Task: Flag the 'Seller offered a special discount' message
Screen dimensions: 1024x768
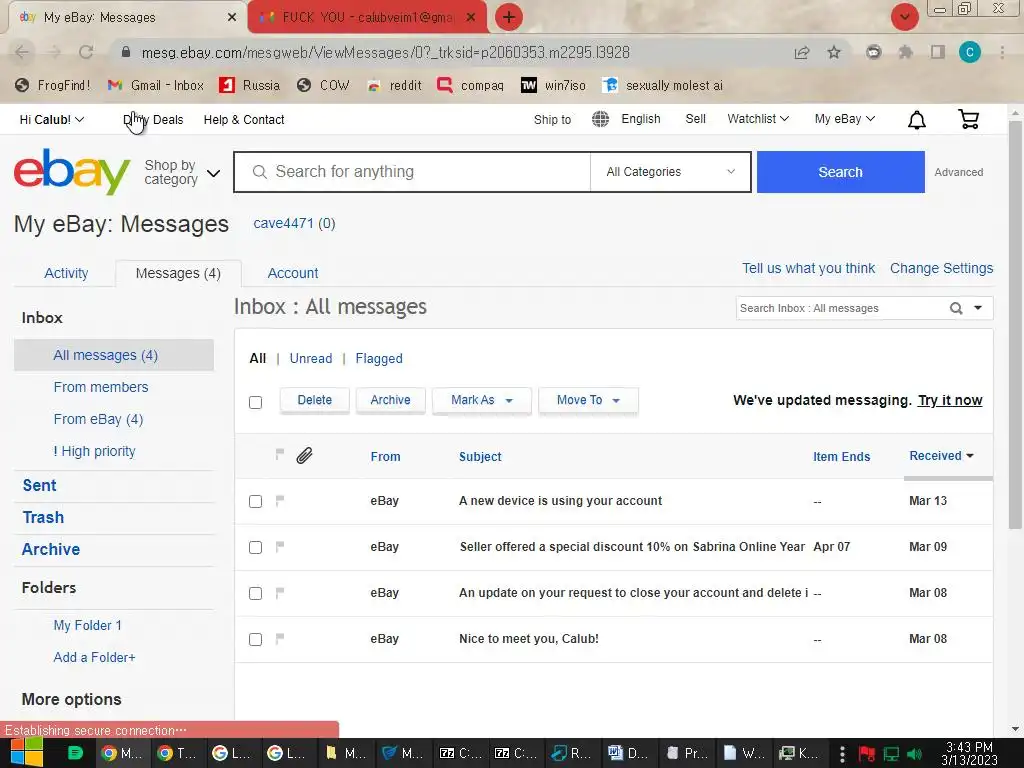Action: click(280, 547)
